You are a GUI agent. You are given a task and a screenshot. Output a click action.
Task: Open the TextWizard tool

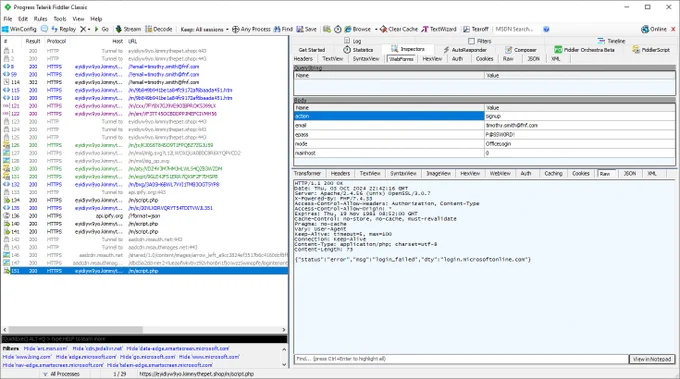coord(439,29)
